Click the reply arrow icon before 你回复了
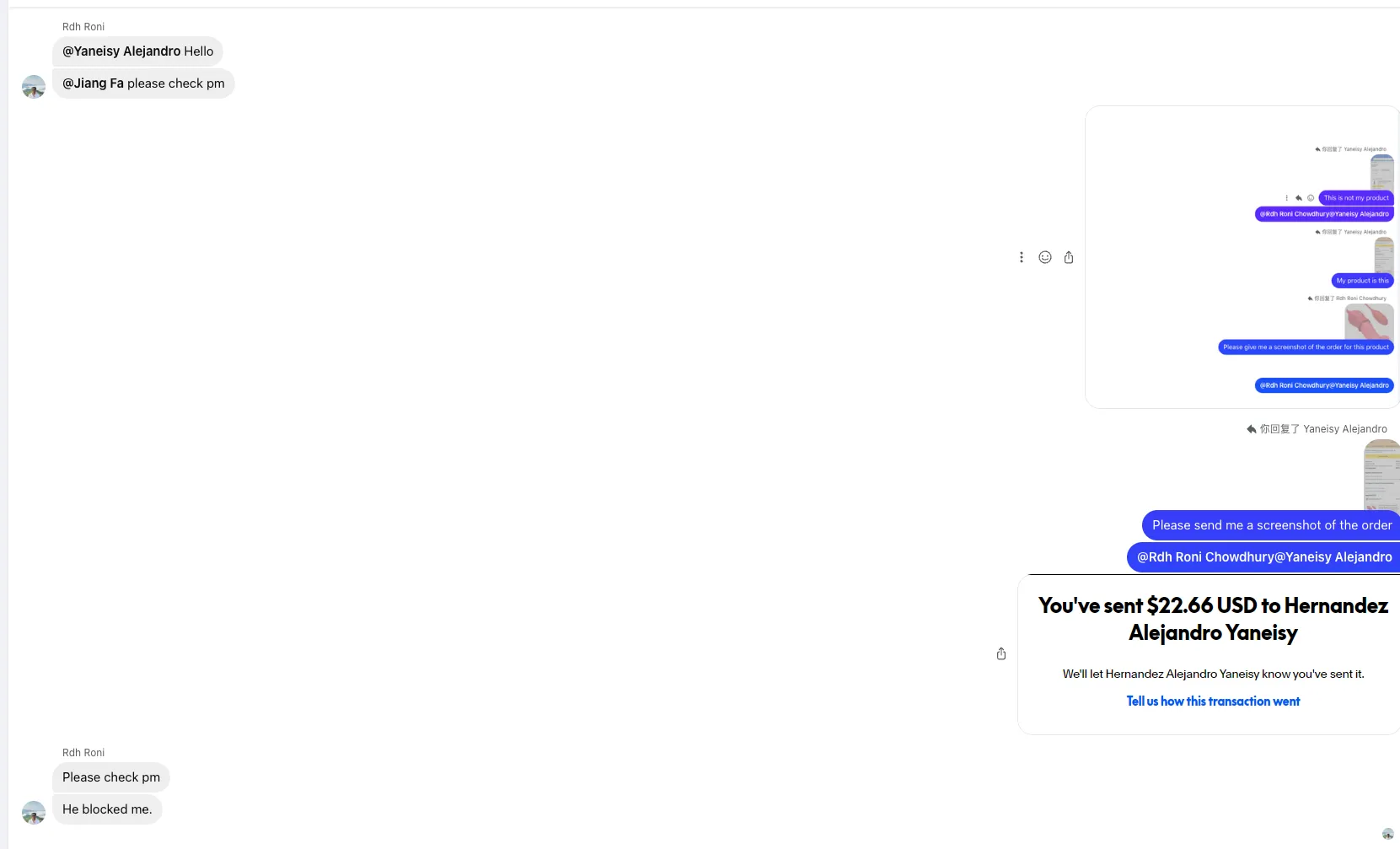 pos(1252,429)
